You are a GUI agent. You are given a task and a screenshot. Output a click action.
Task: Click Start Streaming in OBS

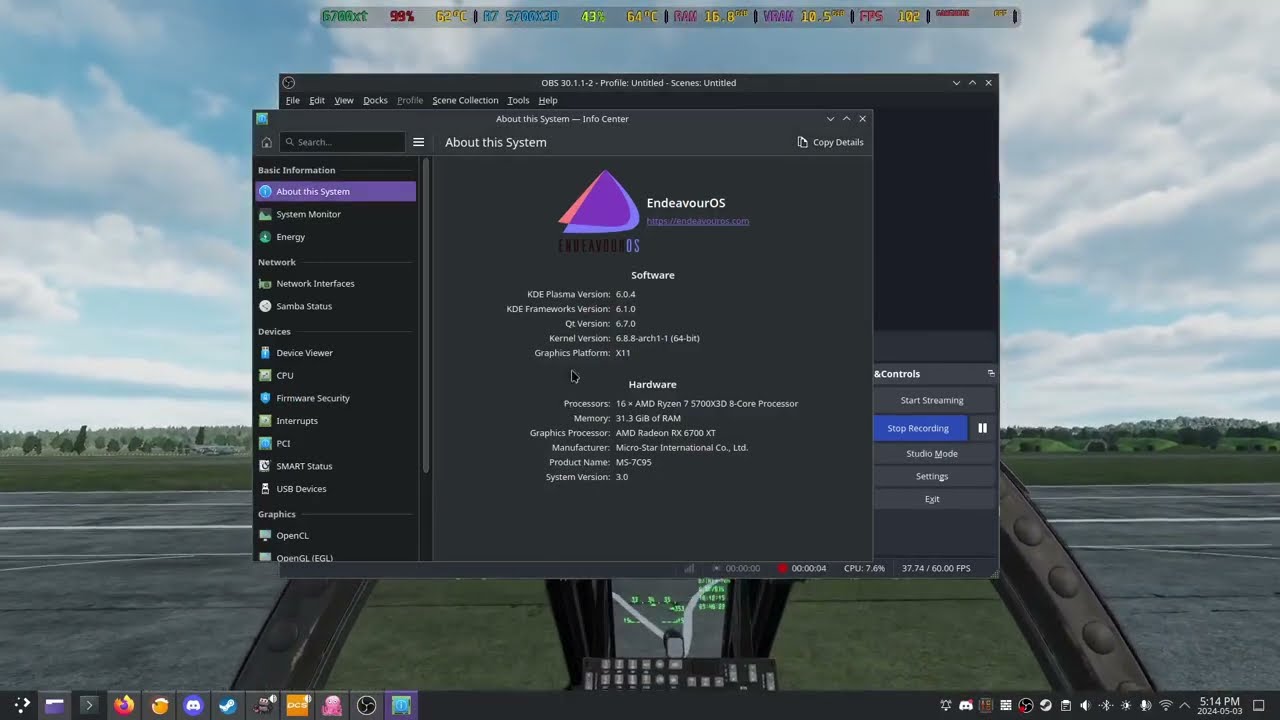coord(932,400)
